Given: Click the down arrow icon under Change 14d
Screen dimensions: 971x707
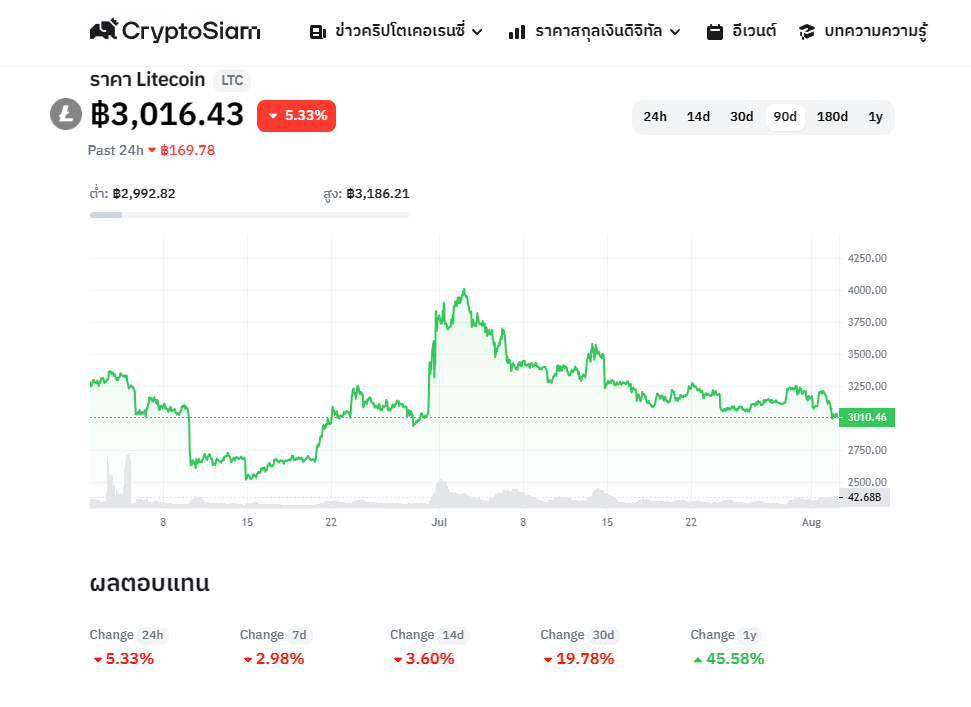Looking at the screenshot, I should (398, 660).
